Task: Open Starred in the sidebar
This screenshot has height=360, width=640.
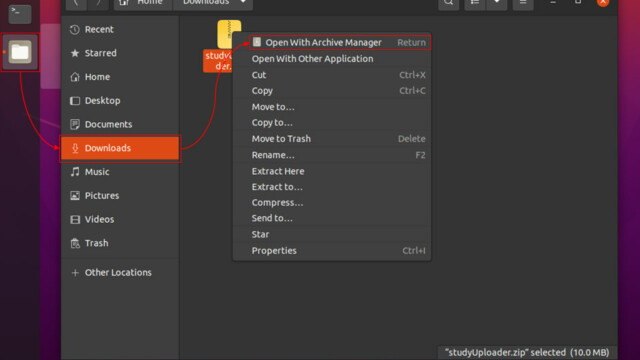Action: point(120,53)
